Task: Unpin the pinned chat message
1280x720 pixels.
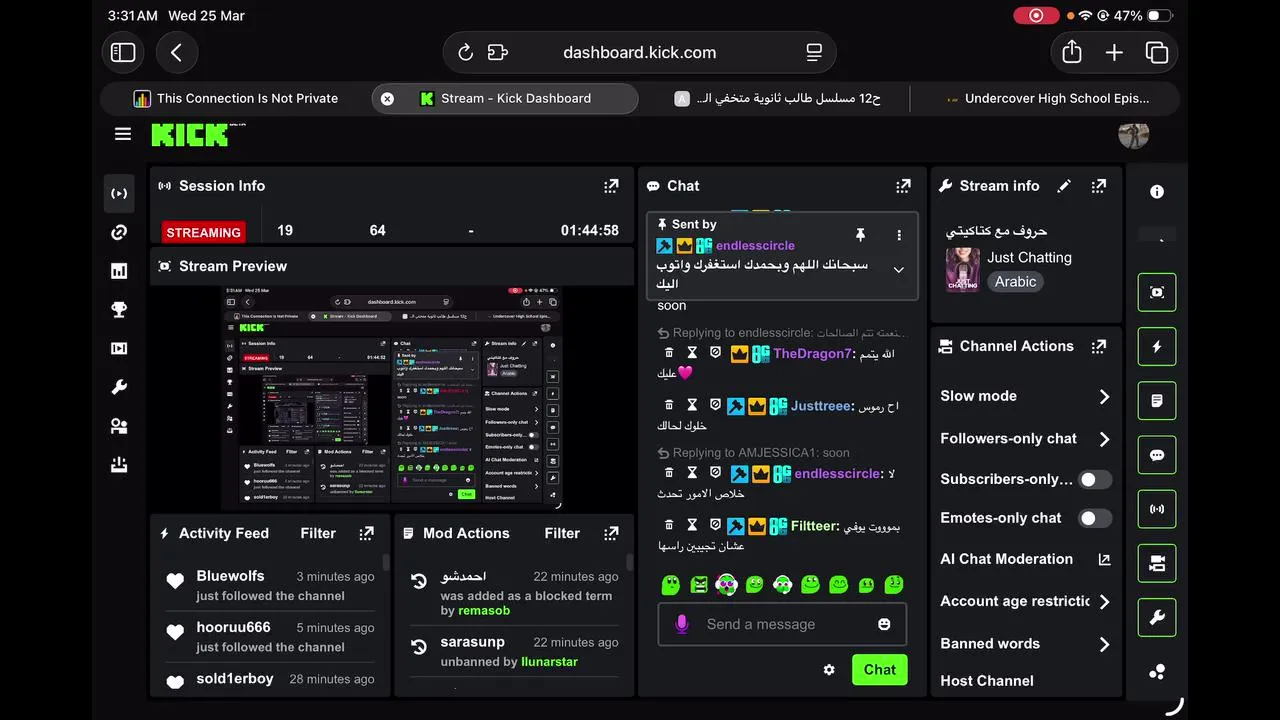Action: pyautogui.click(x=860, y=235)
